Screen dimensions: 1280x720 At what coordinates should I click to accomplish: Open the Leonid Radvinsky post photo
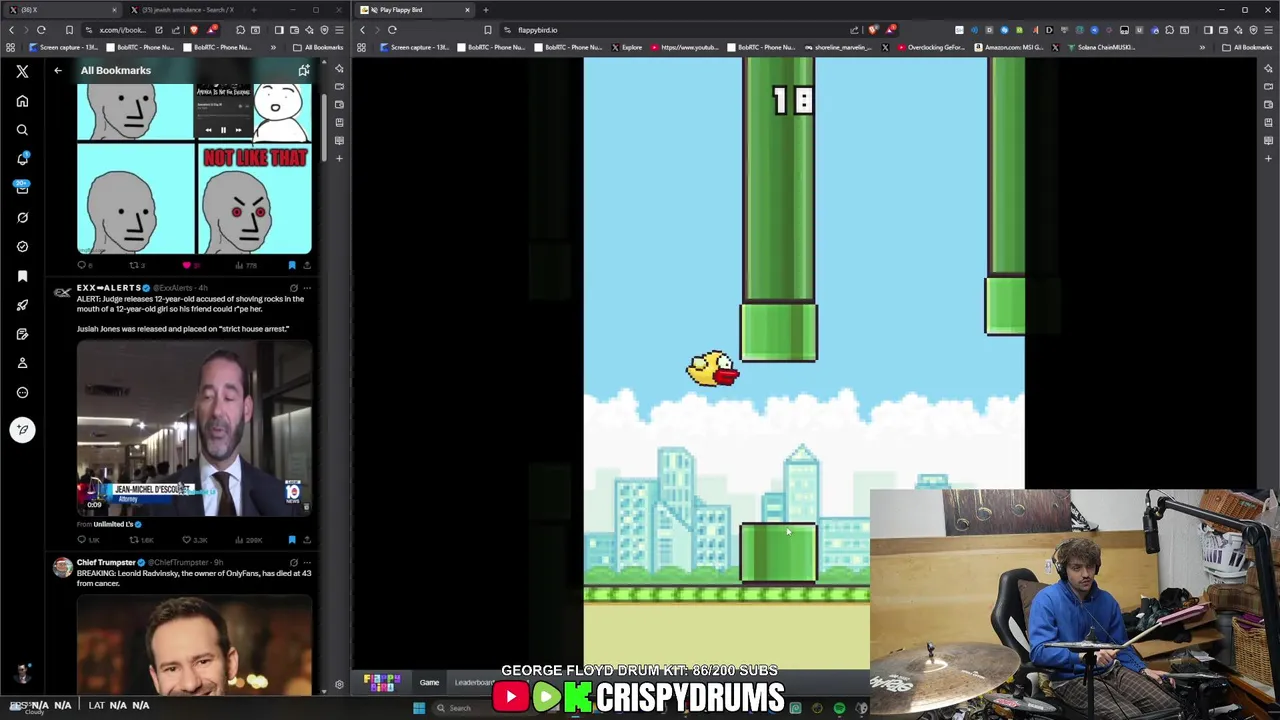pos(194,645)
